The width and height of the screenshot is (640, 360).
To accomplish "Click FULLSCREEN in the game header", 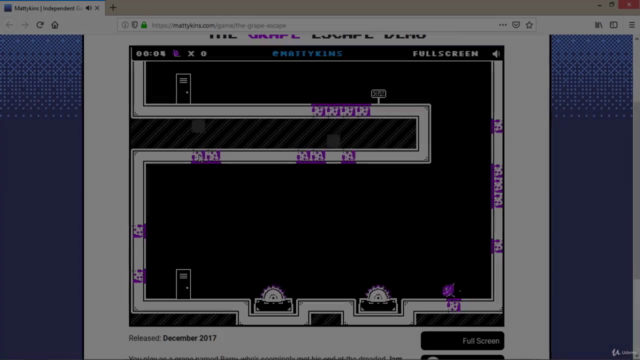I will coord(445,53).
